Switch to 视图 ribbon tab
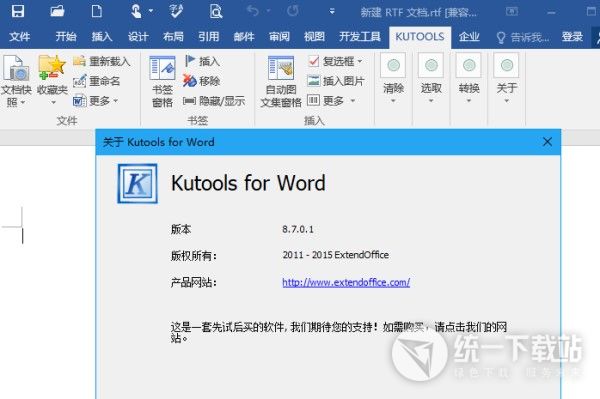The width and height of the screenshot is (600, 399). pyautogui.click(x=314, y=37)
